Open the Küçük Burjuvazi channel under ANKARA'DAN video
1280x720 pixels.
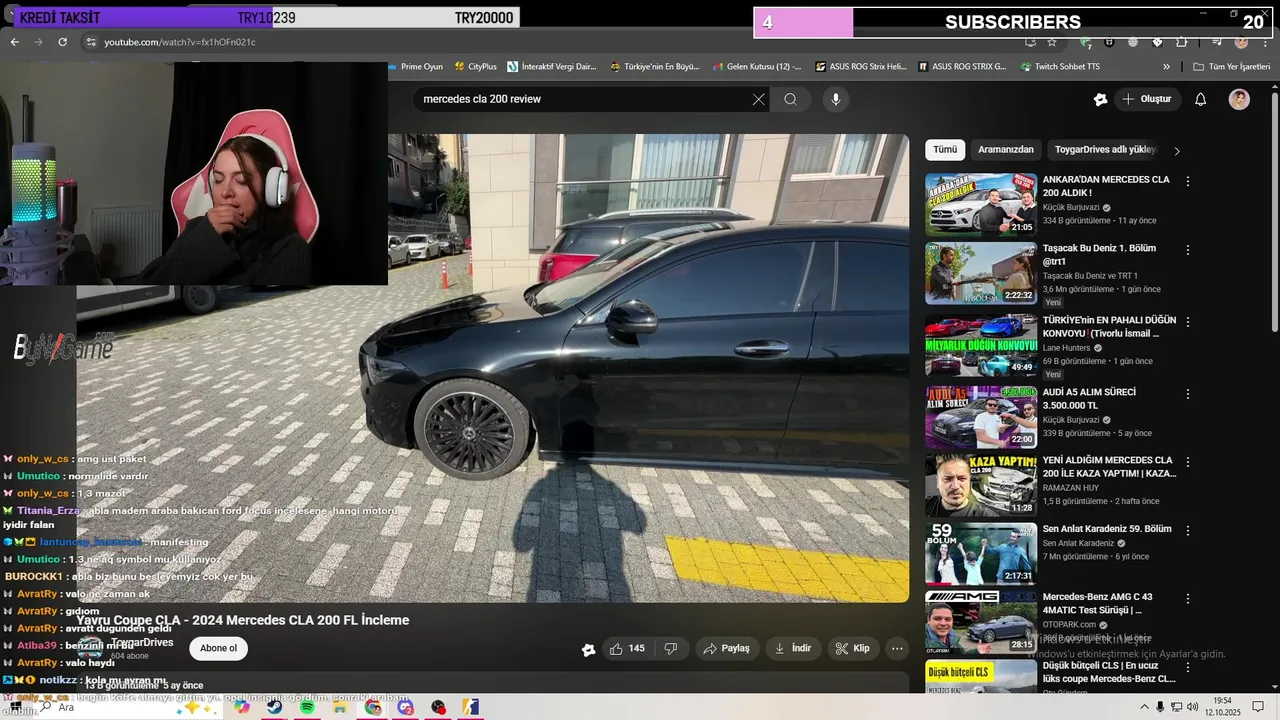[1071, 207]
